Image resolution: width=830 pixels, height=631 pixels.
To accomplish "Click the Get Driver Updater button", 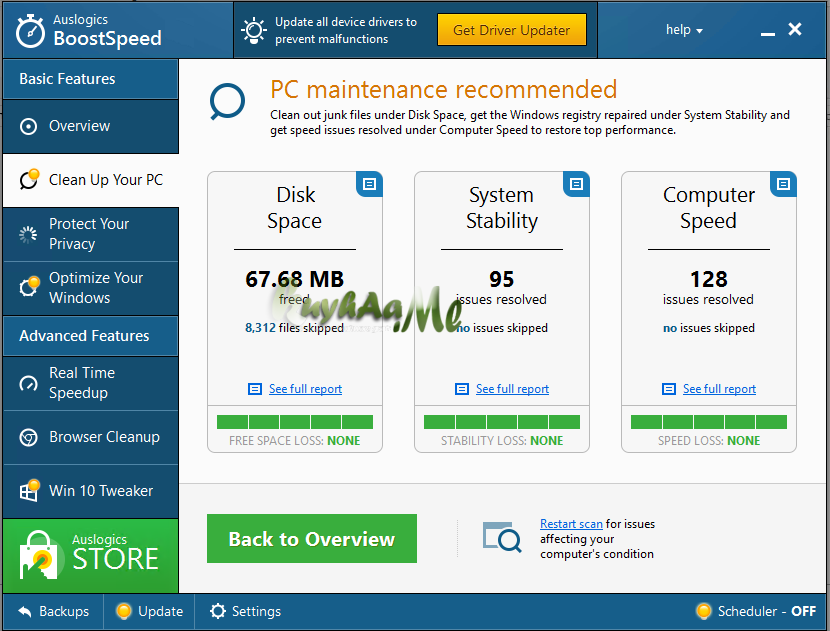I will pyautogui.click(x=511, y=30).
